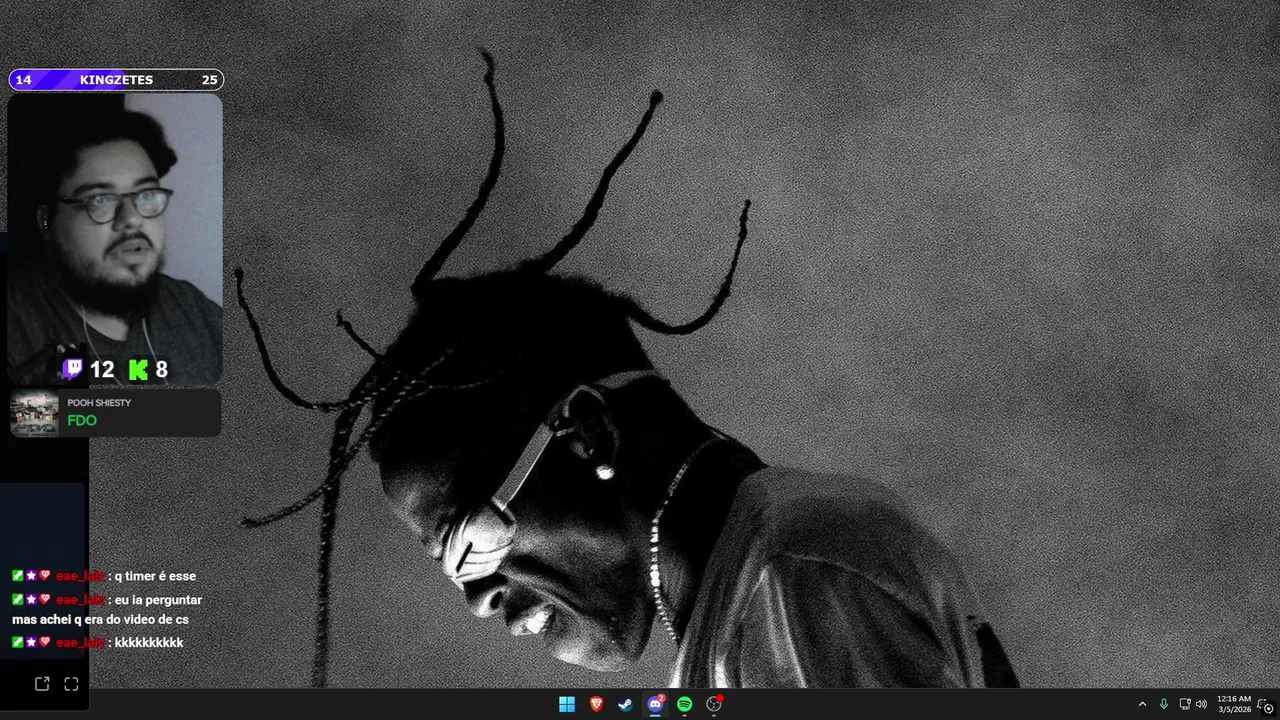Open the notification center icon
Screen dimensions: 1280x720
(1265, 705)
